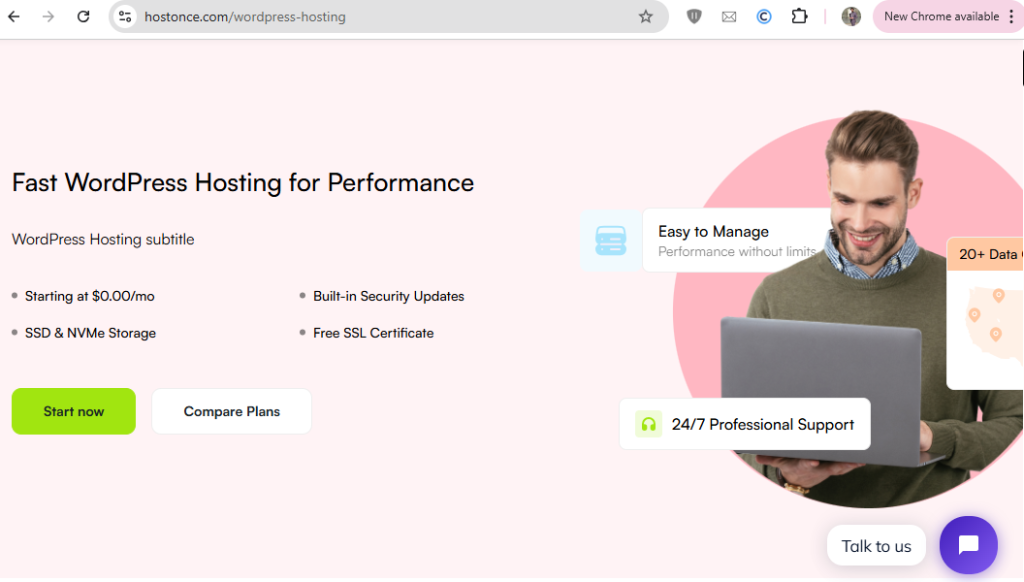This screenshot has width=1024, height=582.
Task: Open the purple chat bubble widget
Action: point(968,545)
